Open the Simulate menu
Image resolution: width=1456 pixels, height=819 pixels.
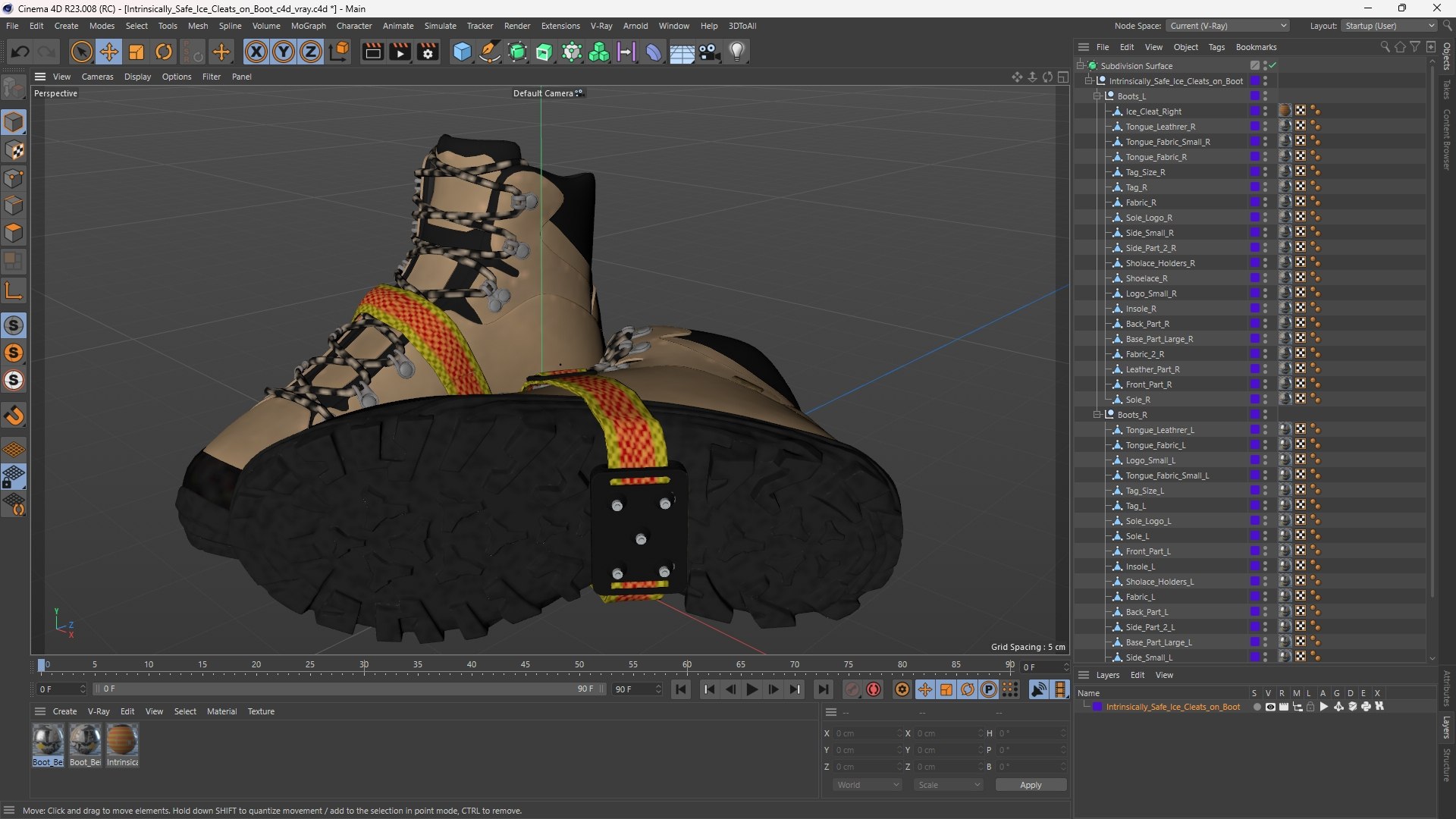point(440,26)
